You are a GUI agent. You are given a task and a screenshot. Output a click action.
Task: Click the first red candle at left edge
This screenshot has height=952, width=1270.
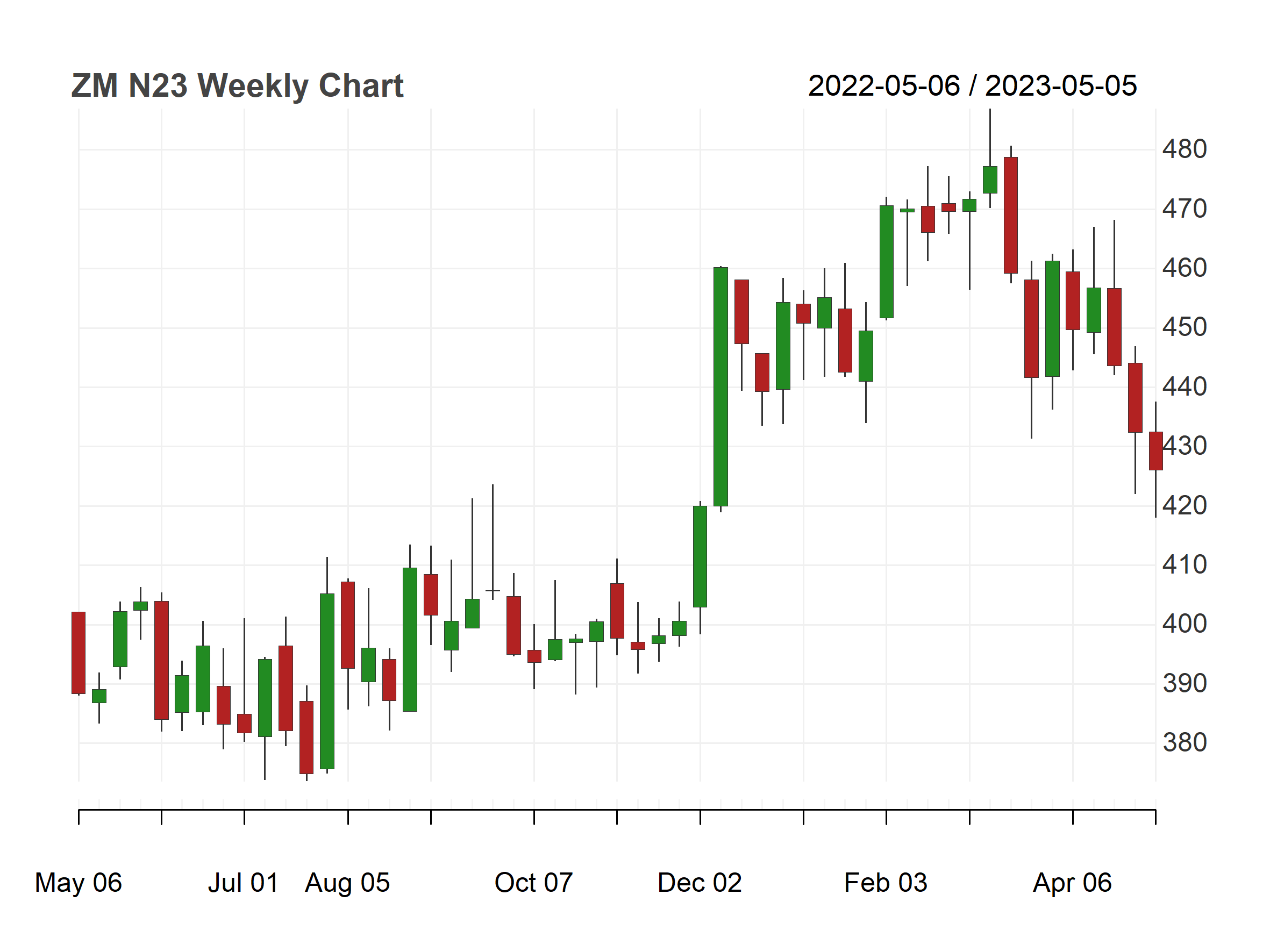79,653
